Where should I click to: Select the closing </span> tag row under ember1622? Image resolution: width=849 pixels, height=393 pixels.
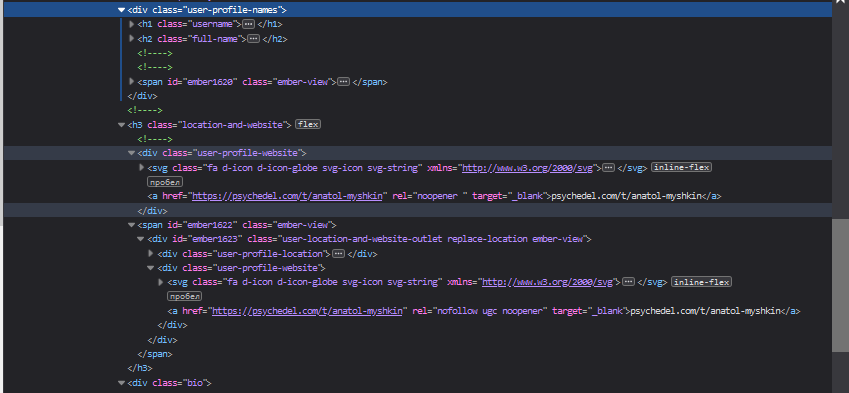pos(155,354)
